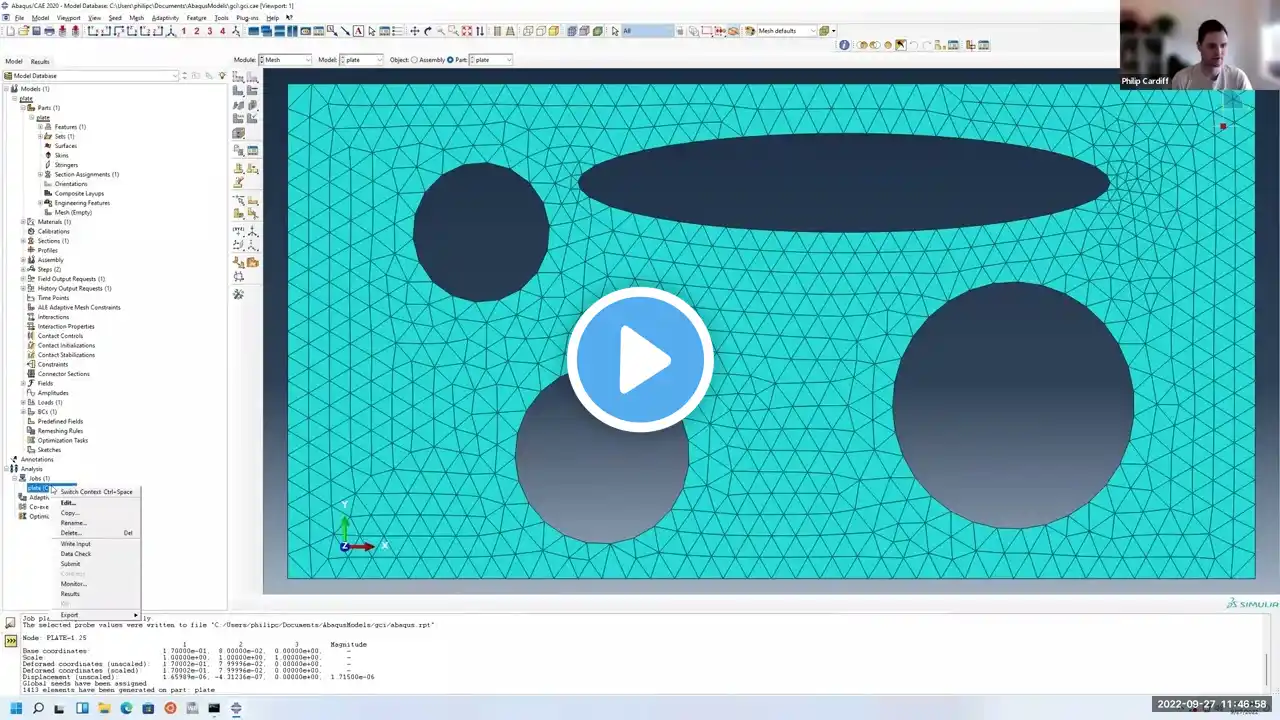The height and width of the screenshot is (720, 1280).
Task: Select Data Check in the context menu
Action: coord(75,554)
